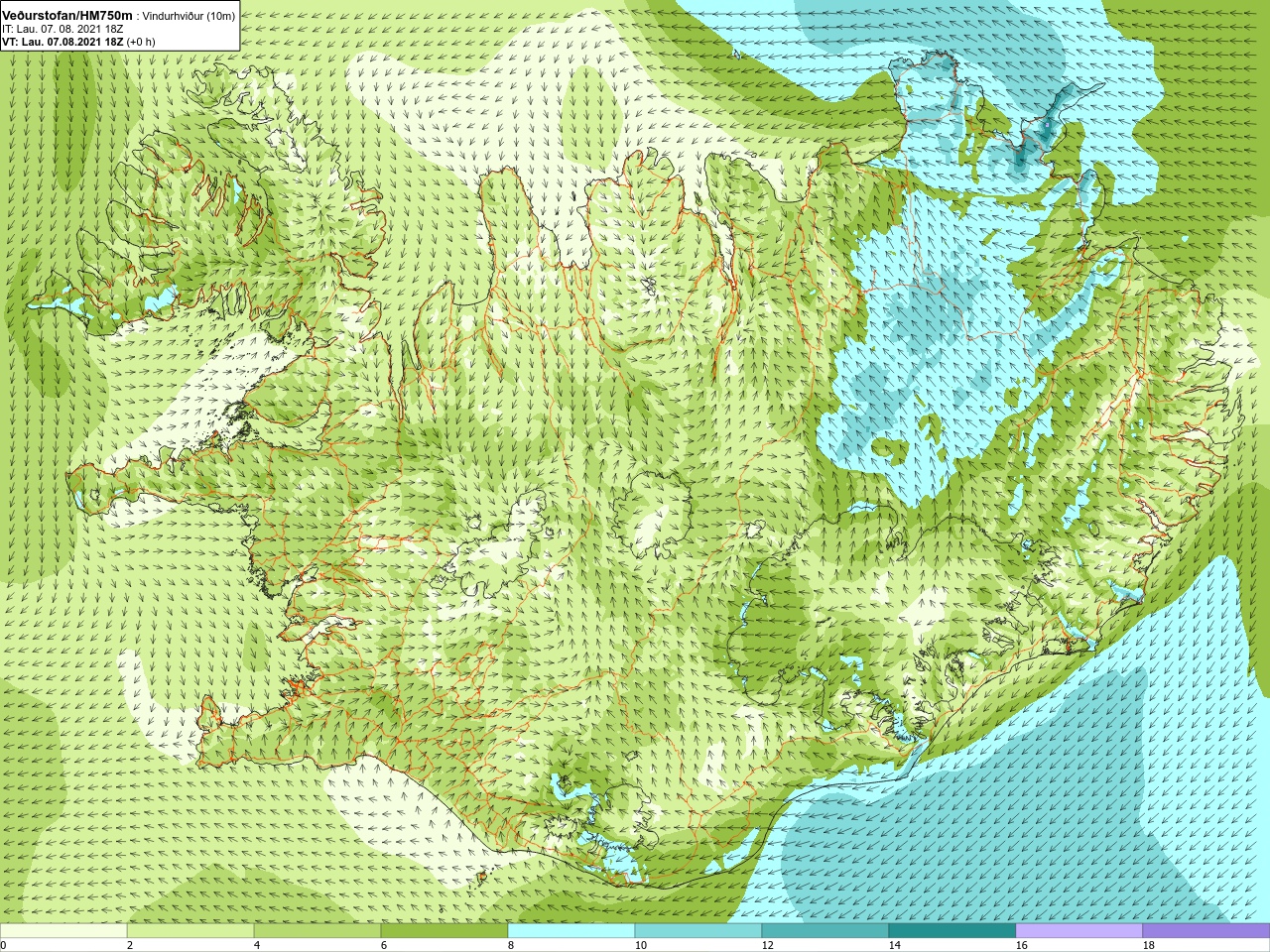Click the "2" scale label
Screen dimensions: 1270x952
[130, 946]
